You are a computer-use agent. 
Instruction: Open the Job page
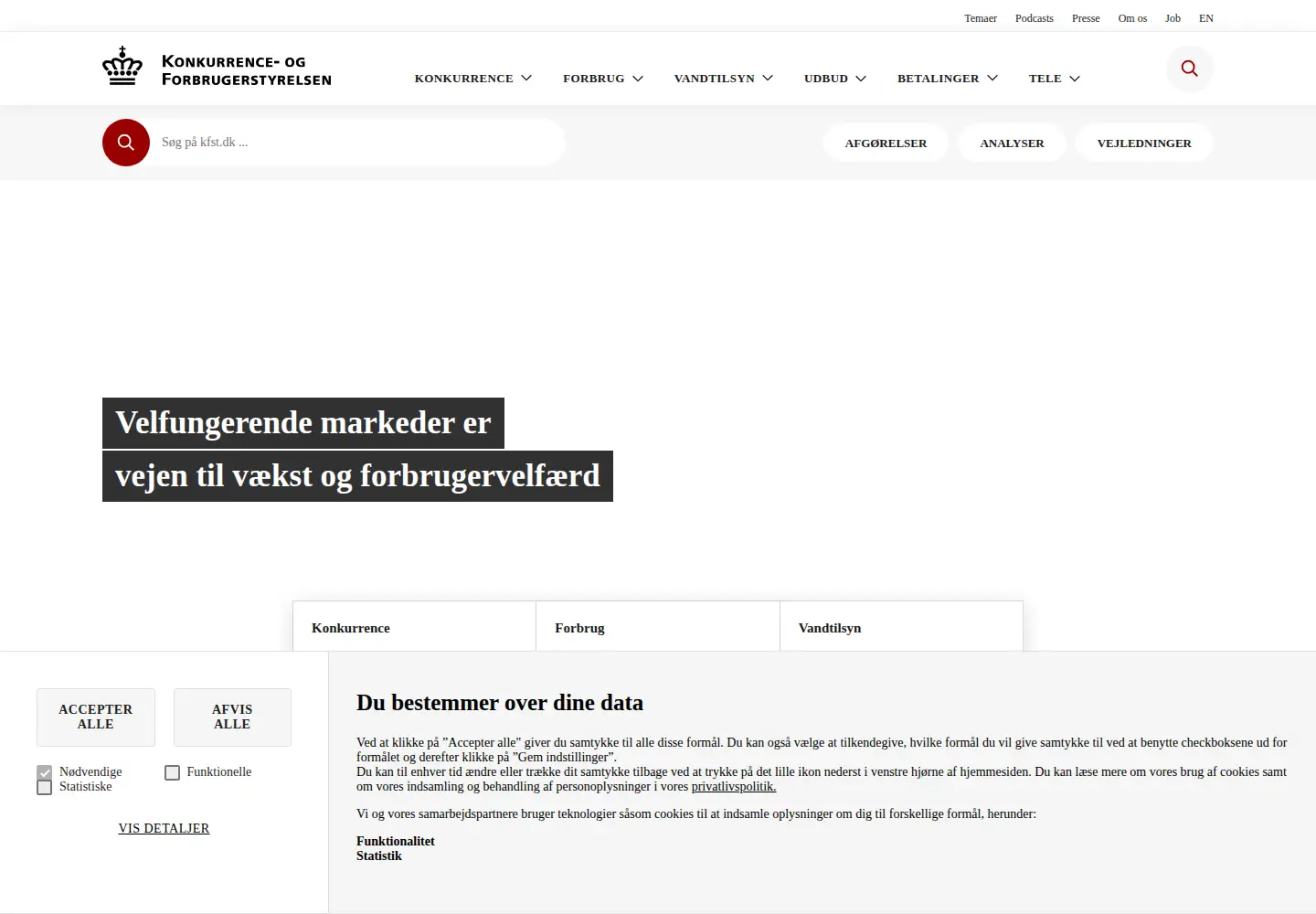pyautogui.click(x=1173, y=18)
